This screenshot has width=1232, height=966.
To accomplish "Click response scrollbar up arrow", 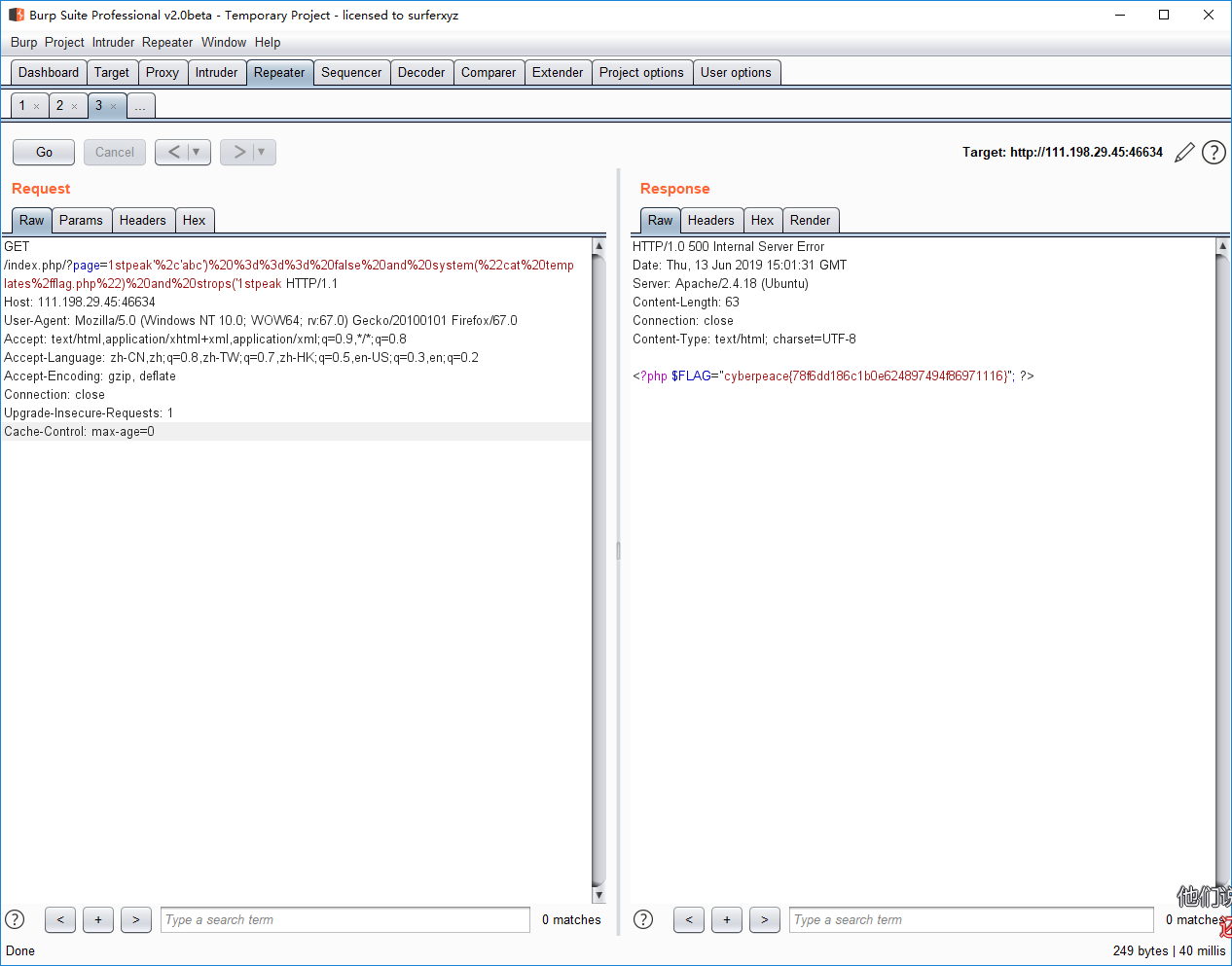I will click(1223, 246).
